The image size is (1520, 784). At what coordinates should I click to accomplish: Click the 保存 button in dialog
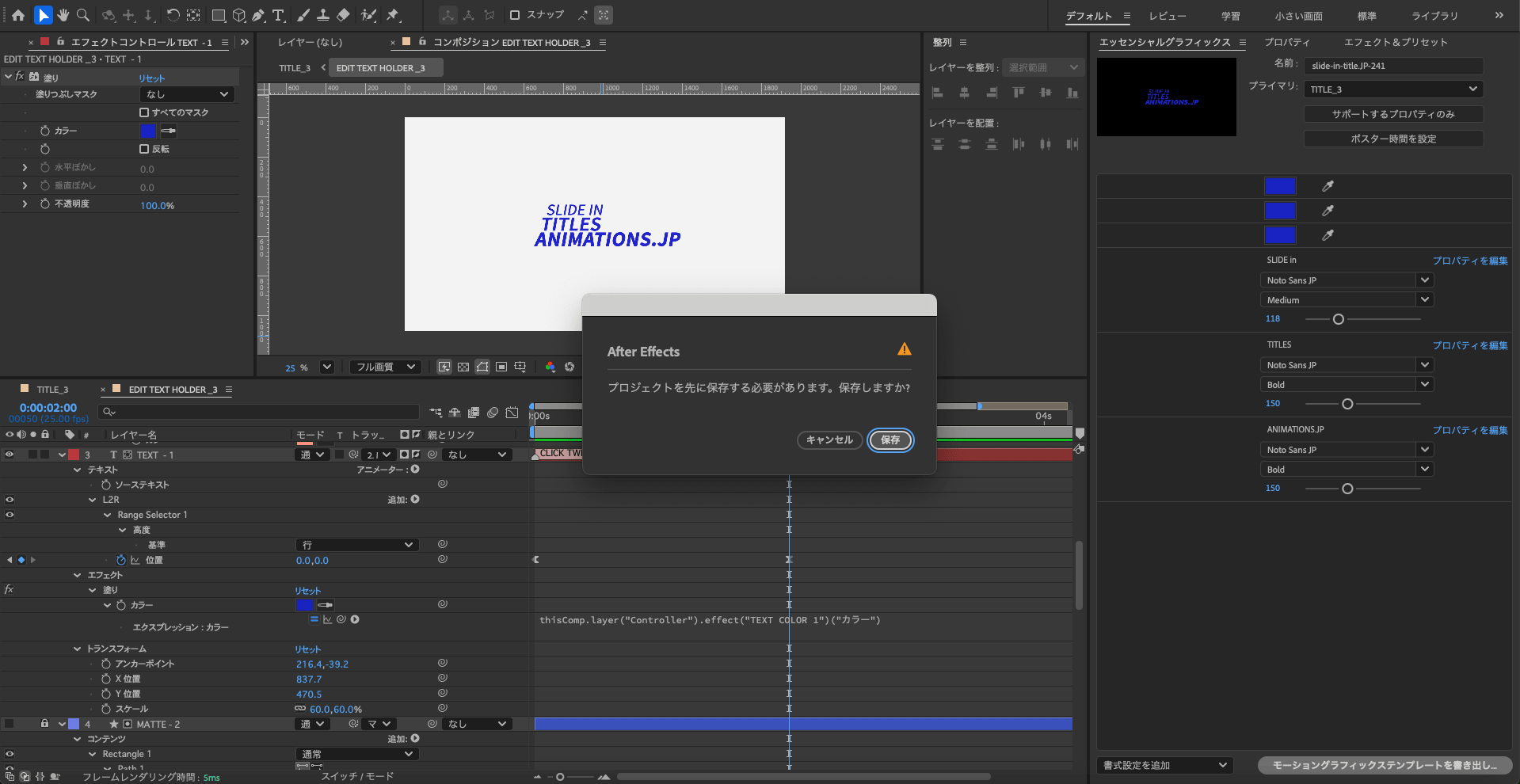[x=890, y=440]
